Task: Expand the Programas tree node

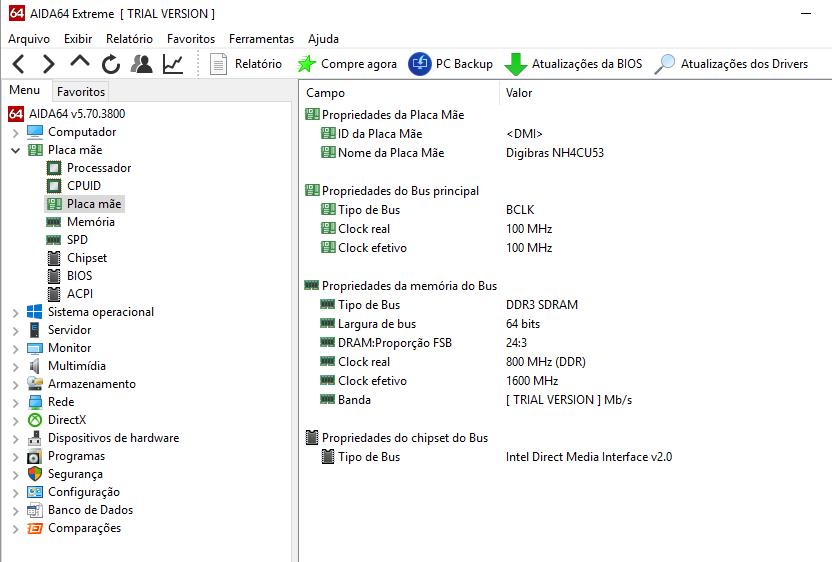Action: click(15, 456)
